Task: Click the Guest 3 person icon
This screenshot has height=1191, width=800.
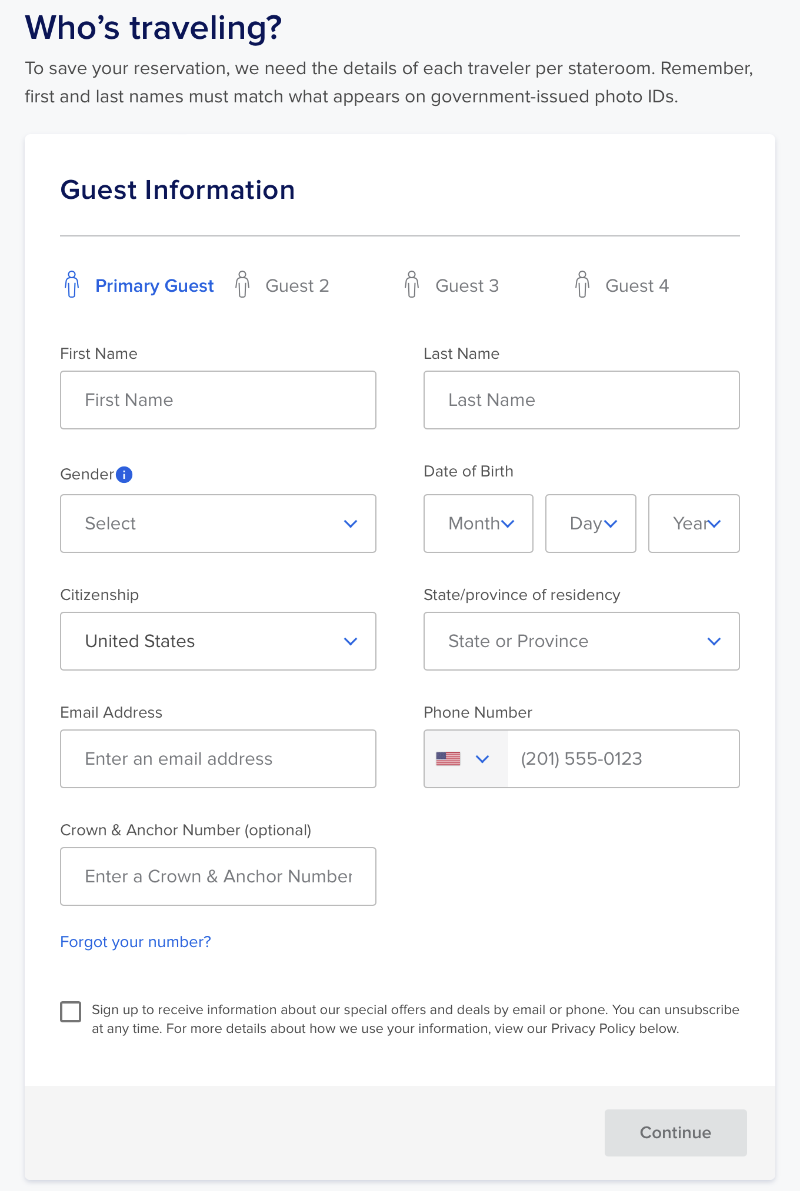Action: 412,285
